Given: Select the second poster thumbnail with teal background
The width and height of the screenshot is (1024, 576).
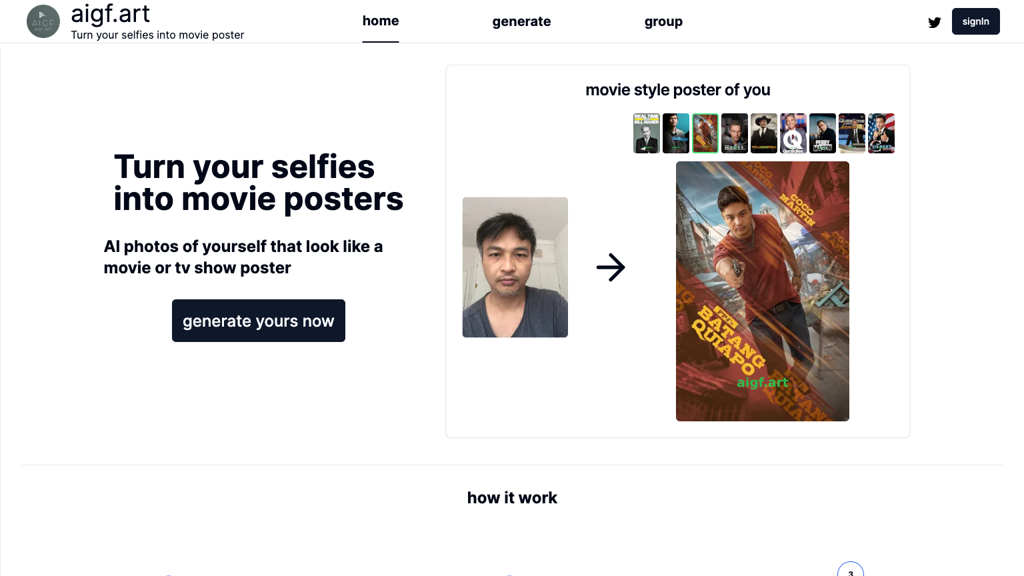Looking at the screenshot, I should tap(676, 133).
